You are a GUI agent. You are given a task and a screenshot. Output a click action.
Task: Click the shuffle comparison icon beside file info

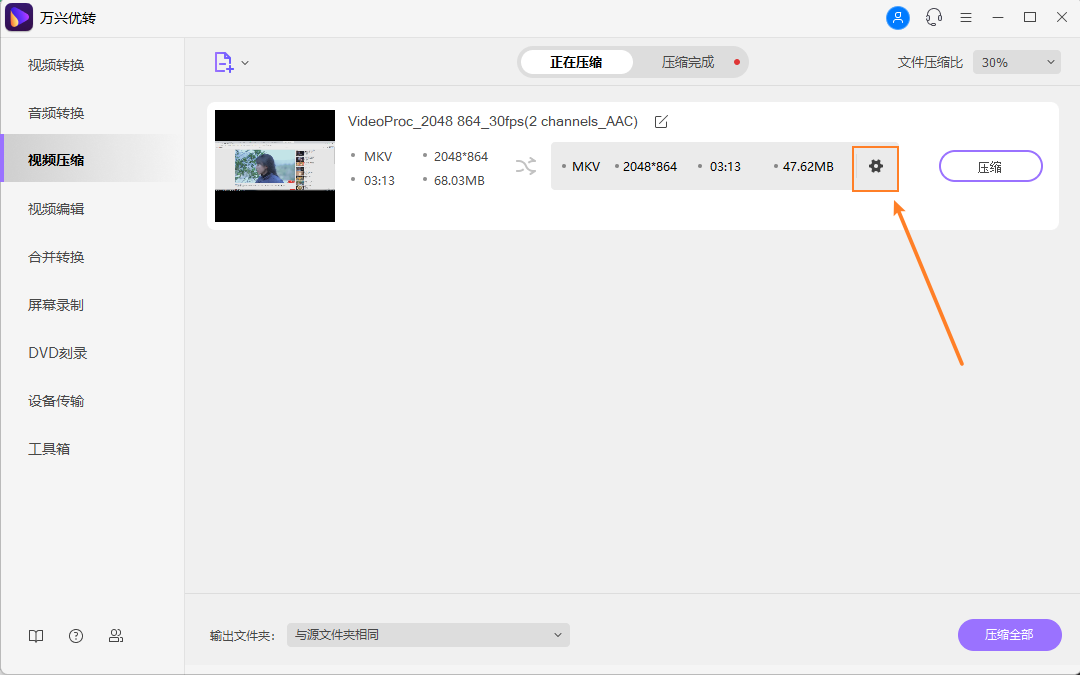pyautogui.click(x=526, y=167)
